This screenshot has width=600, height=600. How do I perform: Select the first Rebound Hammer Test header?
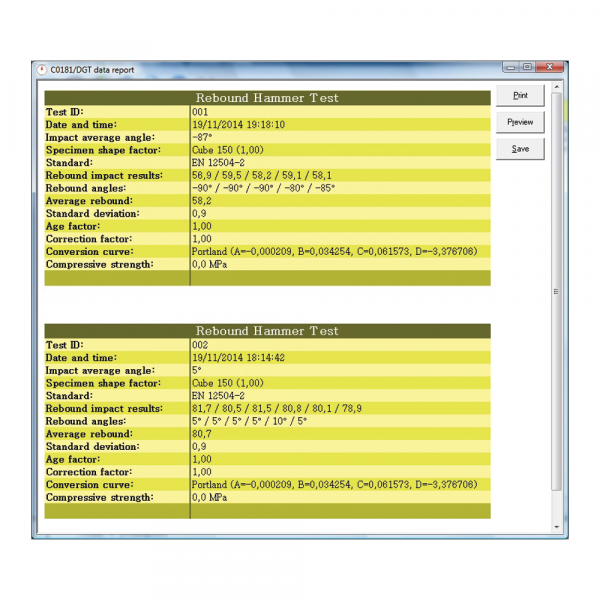pyautogui.click(x=267, y=98)
